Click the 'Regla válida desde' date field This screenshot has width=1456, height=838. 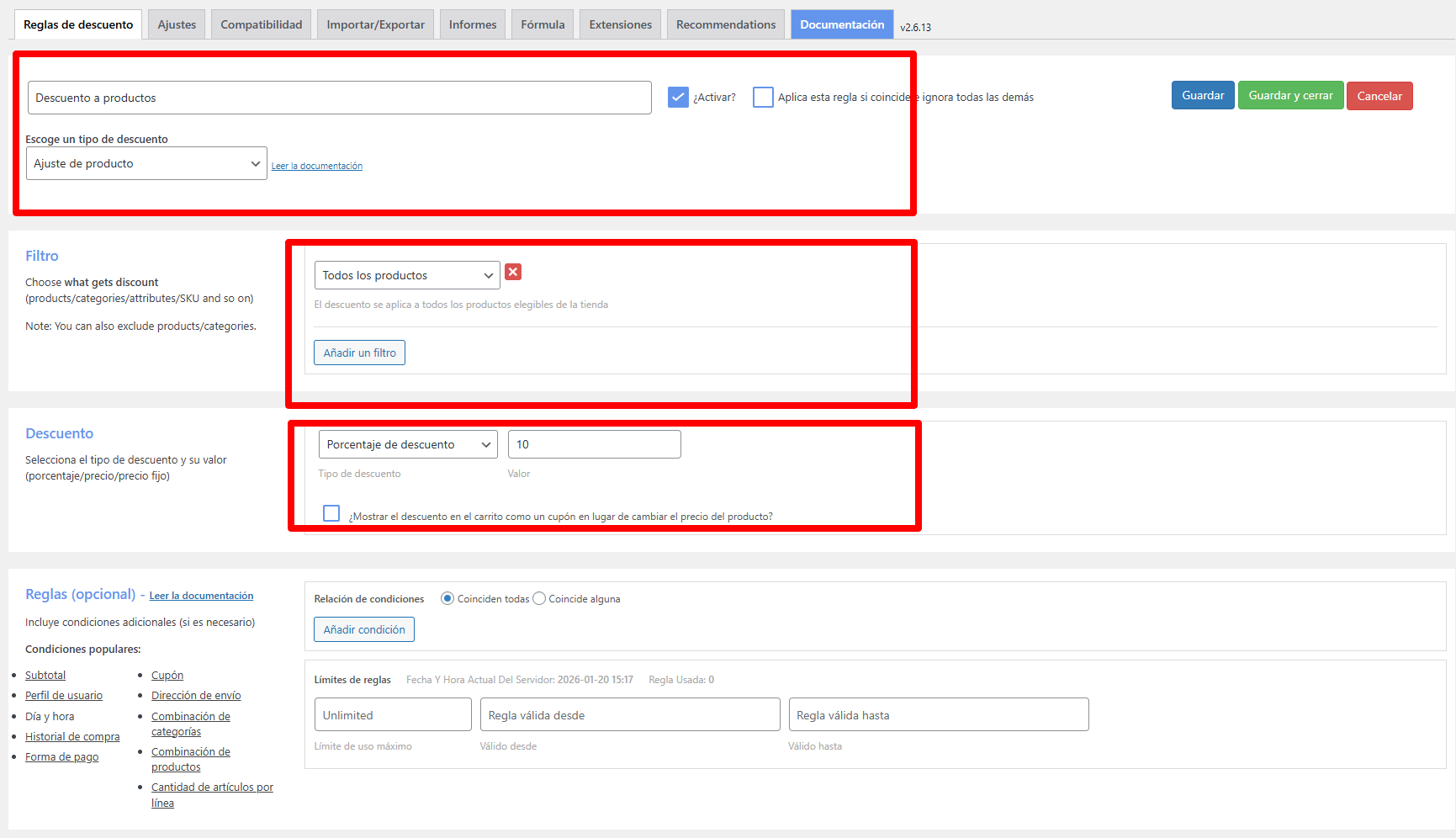(x=629, y=715)
